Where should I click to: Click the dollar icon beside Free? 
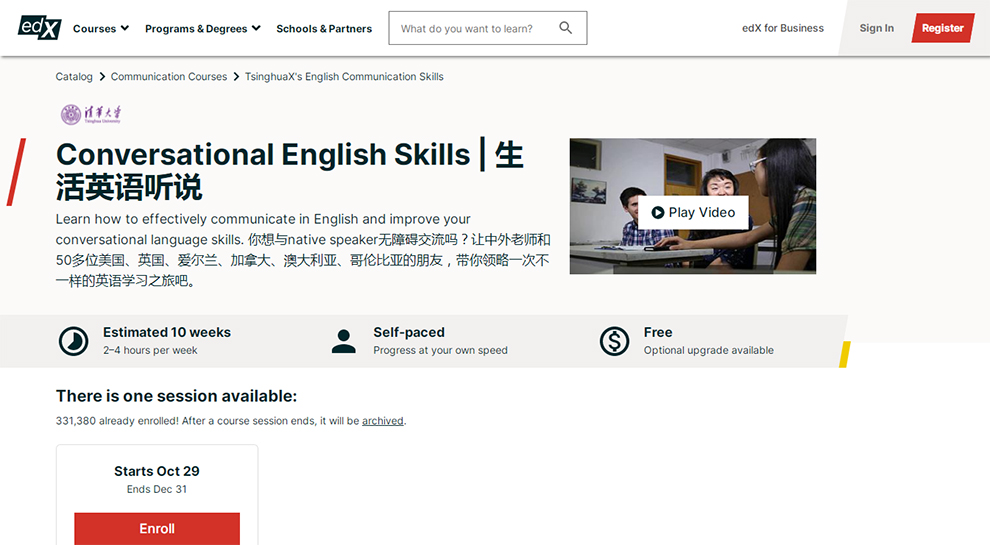click(614, 341)
